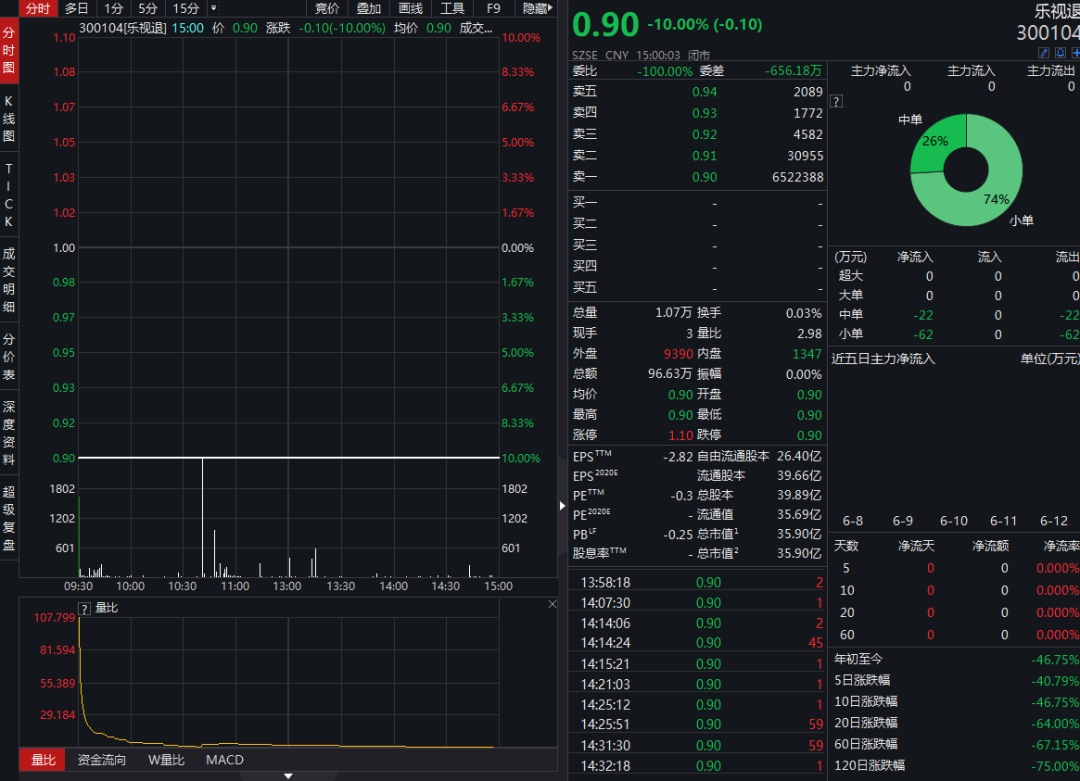The width and height of the screenshot is (1080, 781).
Task: Select the W量比 indicator tab
Action: (166, 760)
